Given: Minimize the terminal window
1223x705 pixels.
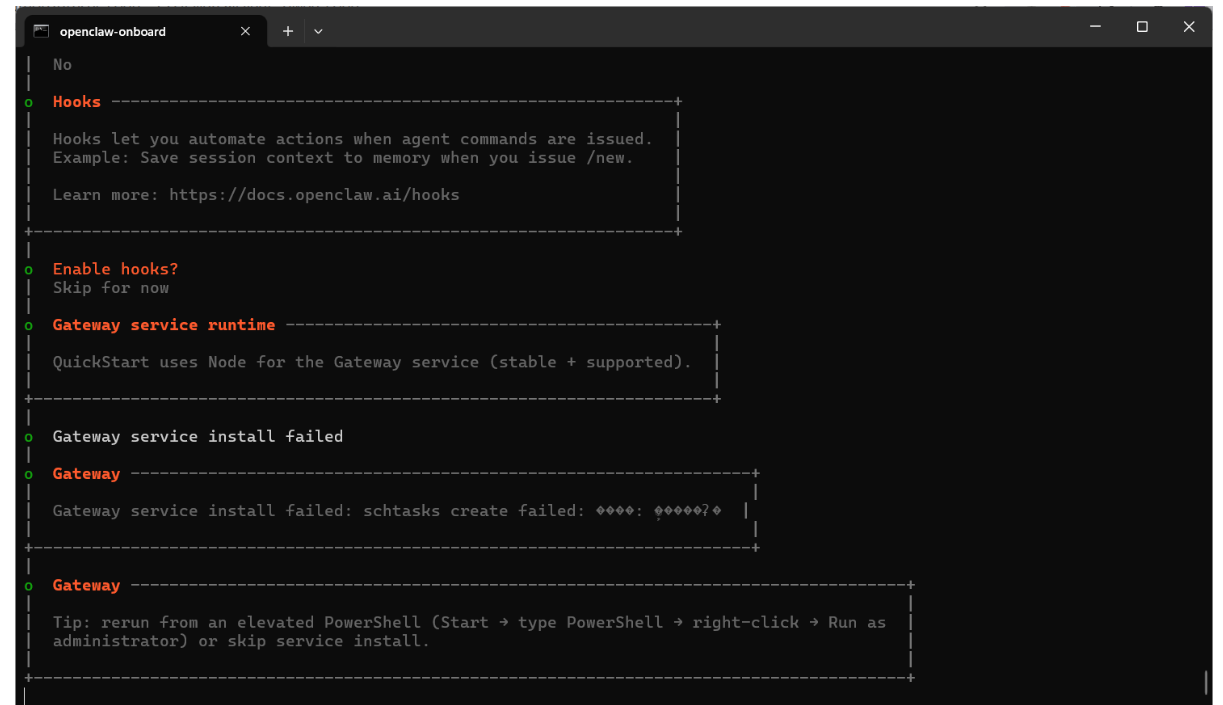Looking at the screenshot, I should tap(1095, 27).
